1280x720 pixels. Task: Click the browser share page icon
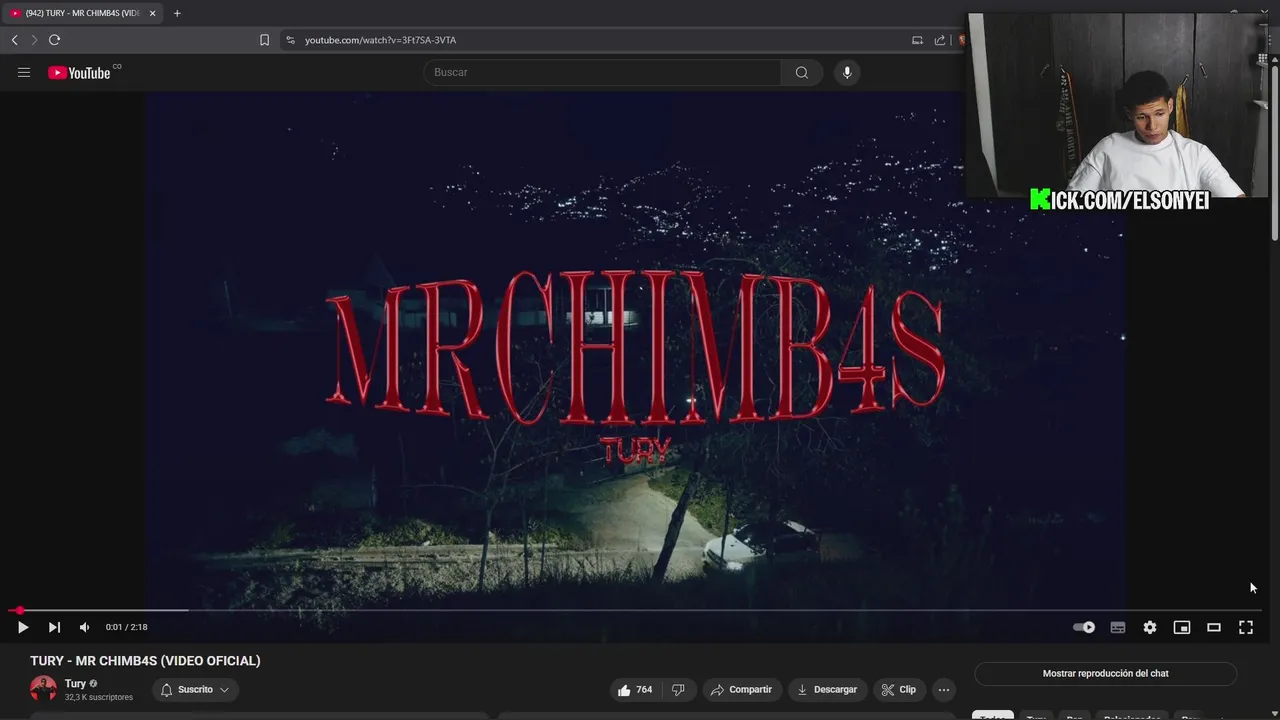tap(940, 40)
